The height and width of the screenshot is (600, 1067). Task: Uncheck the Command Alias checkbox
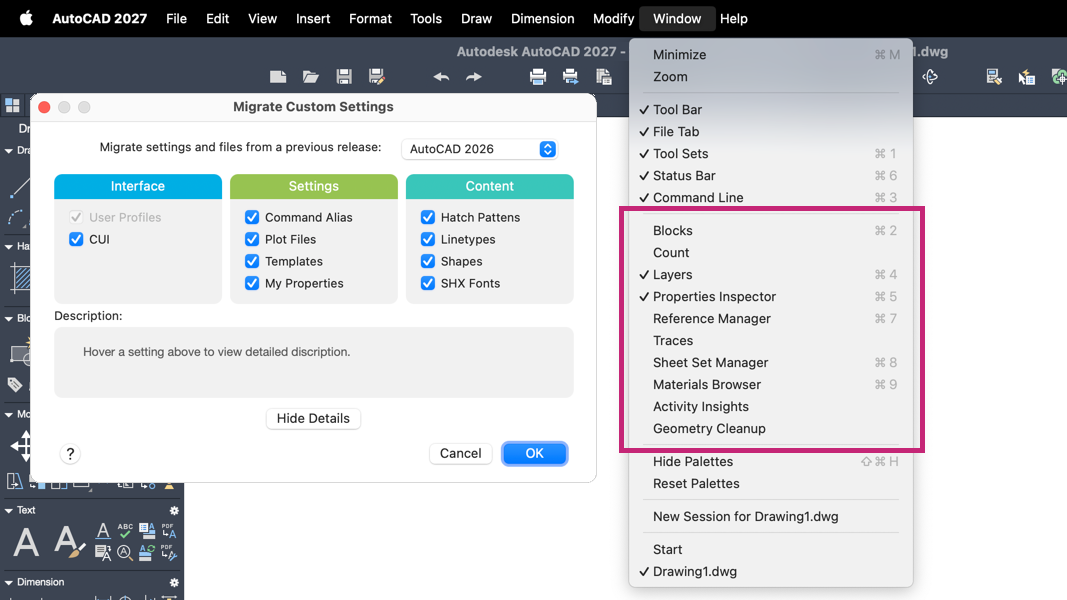coord(252,217)
